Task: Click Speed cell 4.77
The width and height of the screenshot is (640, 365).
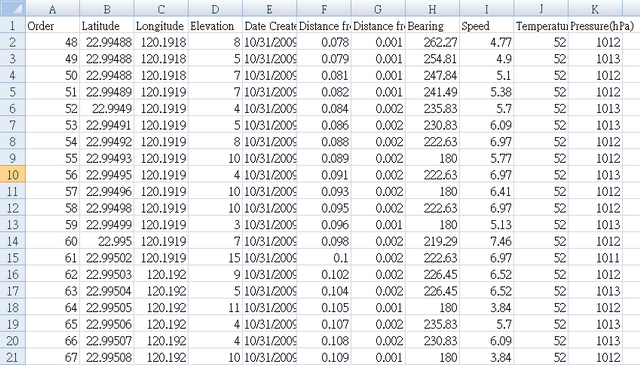Action: [x=487, y=42]
